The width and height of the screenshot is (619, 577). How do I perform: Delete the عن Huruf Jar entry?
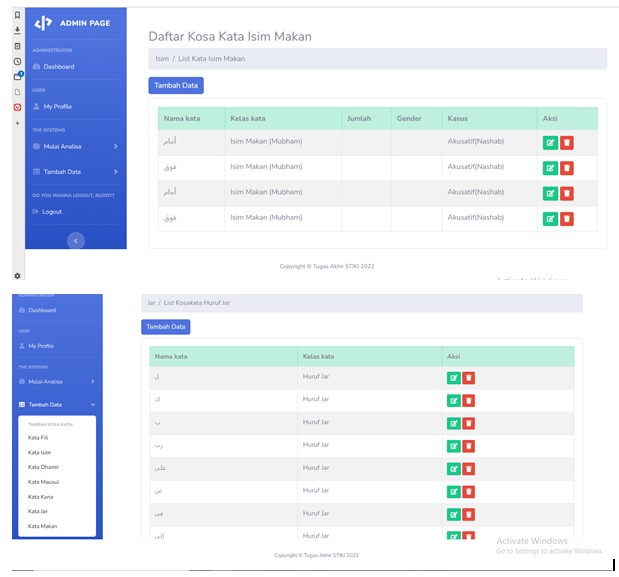[x=469, y=492]
